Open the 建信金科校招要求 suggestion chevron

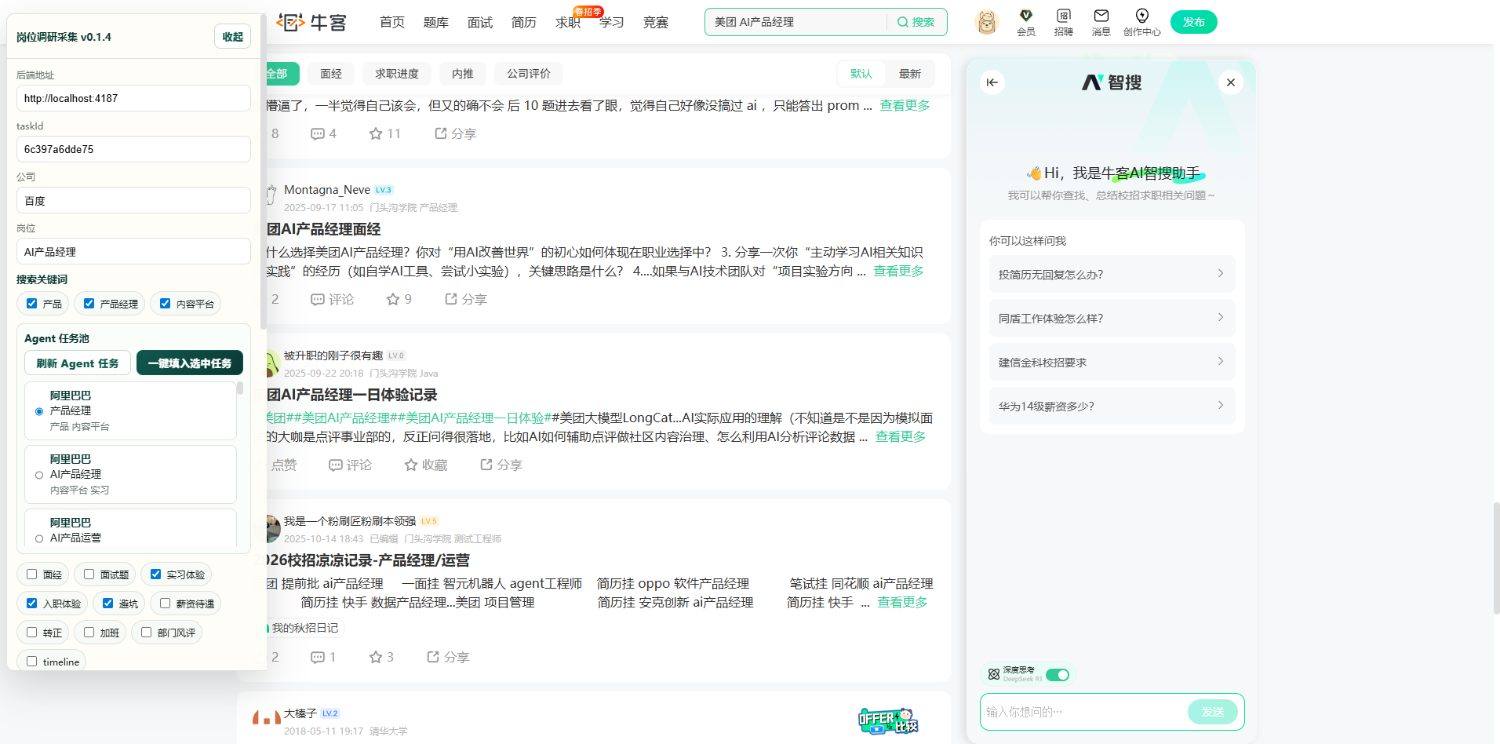[1220, 361]
